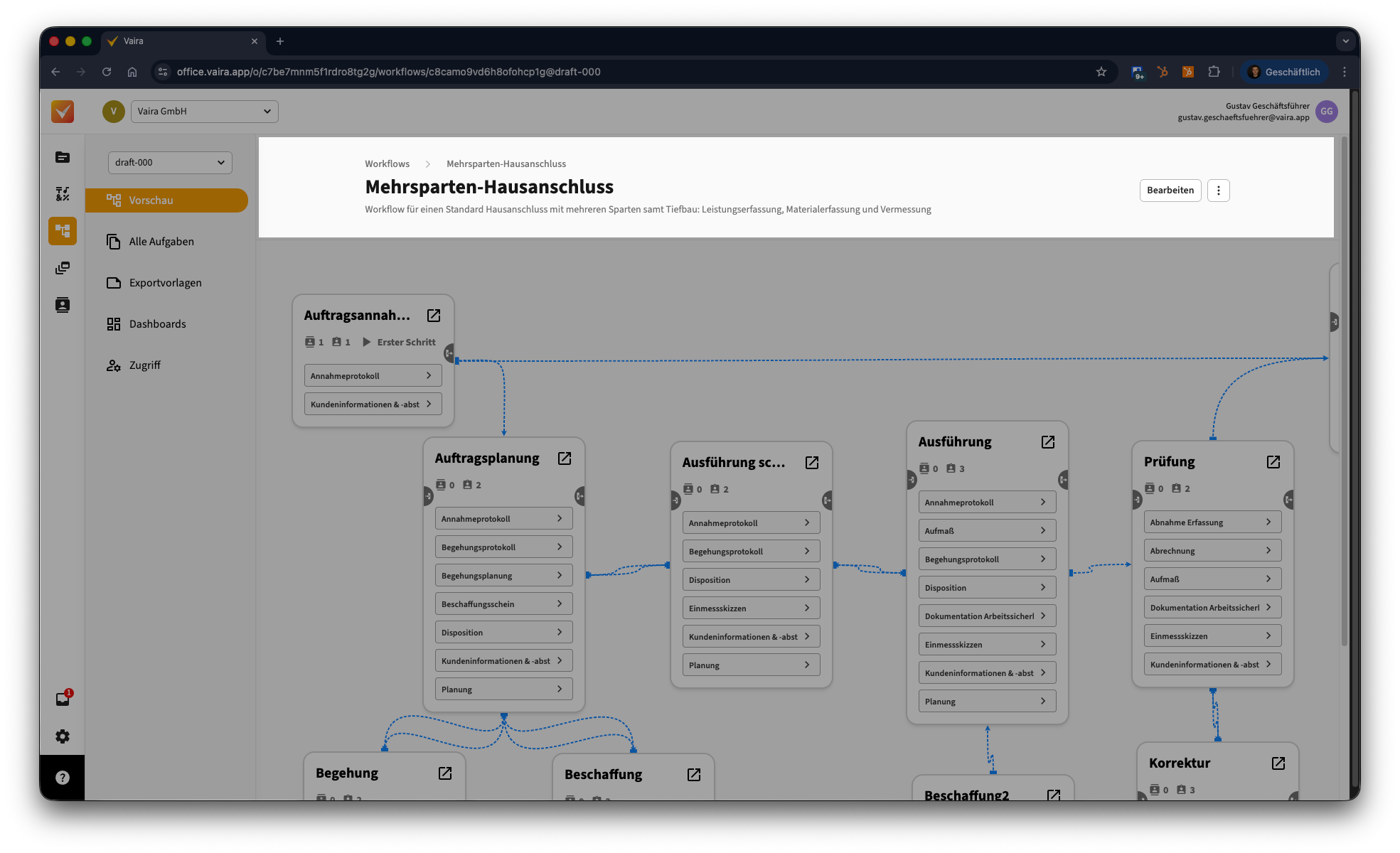Expand Beschaffungsschein in Auftragsplanung
Viewport: 1400px width, 853px height.
[503, 604]
